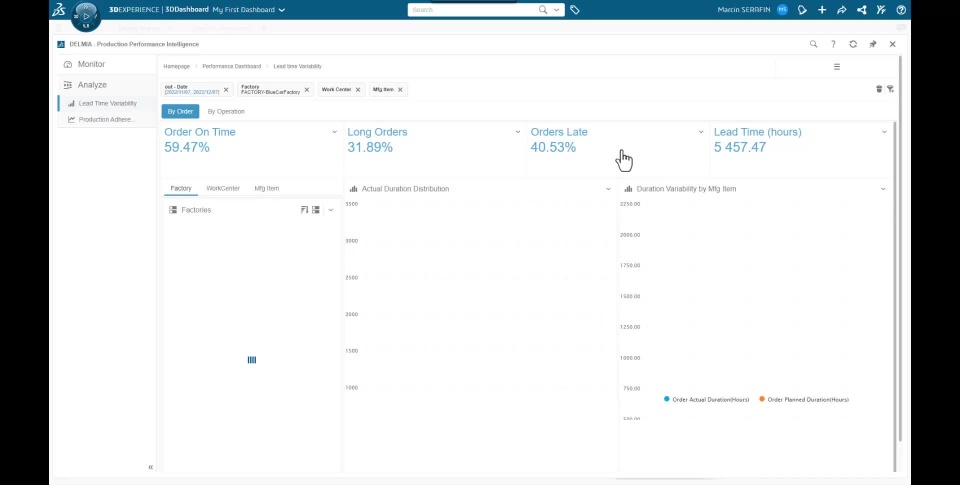The image size is (960, 485).
Task: Click the Actual Duration Distribution chart icon
Action: 353,189
